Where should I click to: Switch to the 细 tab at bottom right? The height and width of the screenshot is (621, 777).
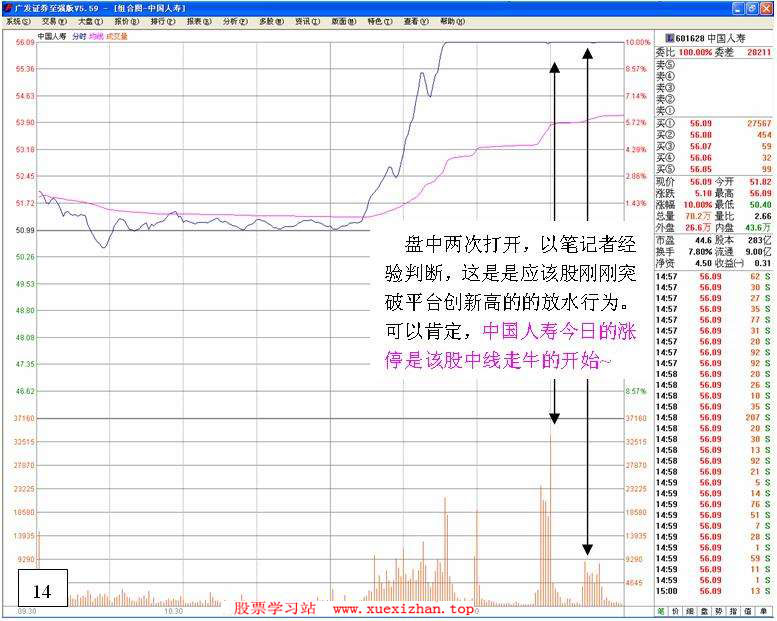click(689, 611)
